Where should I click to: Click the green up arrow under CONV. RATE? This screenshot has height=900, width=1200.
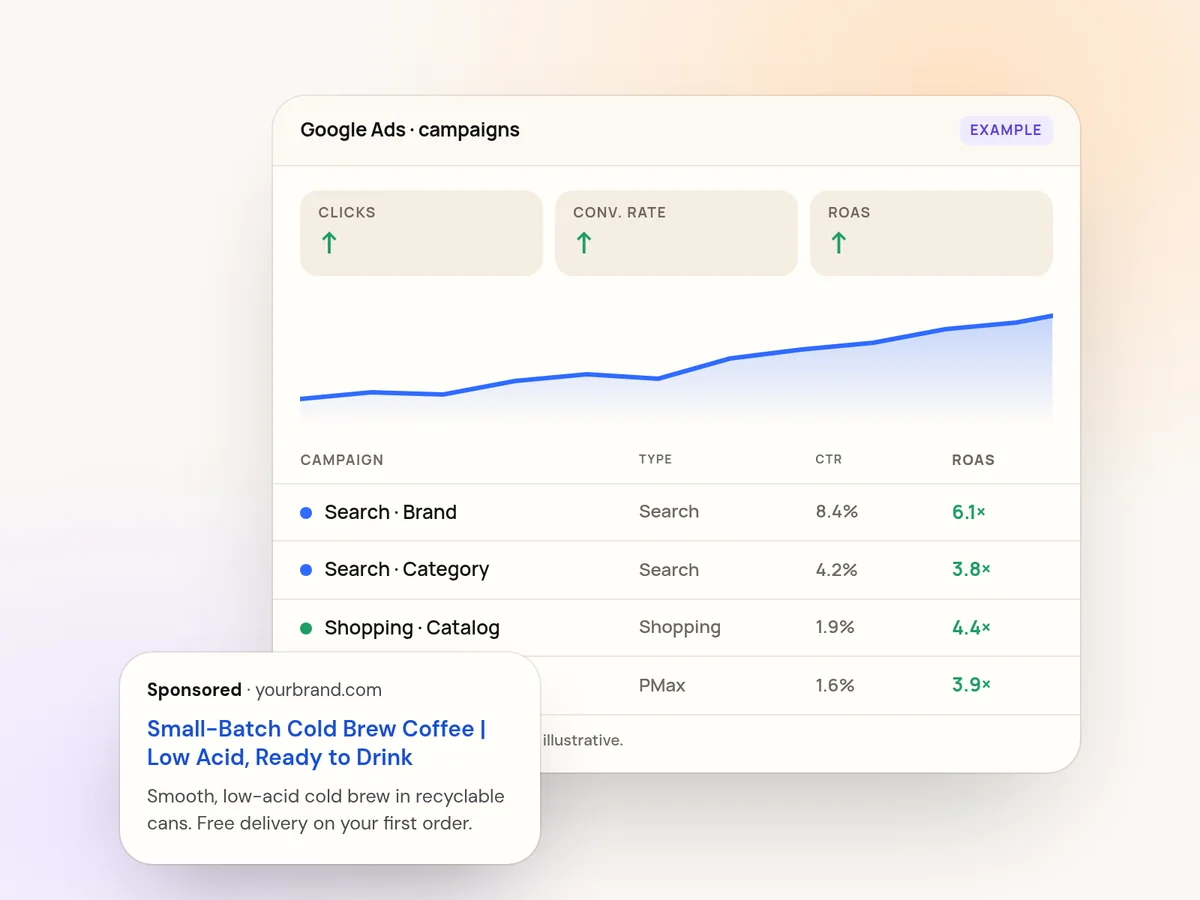pyautogui.click(x=584, y=242)
